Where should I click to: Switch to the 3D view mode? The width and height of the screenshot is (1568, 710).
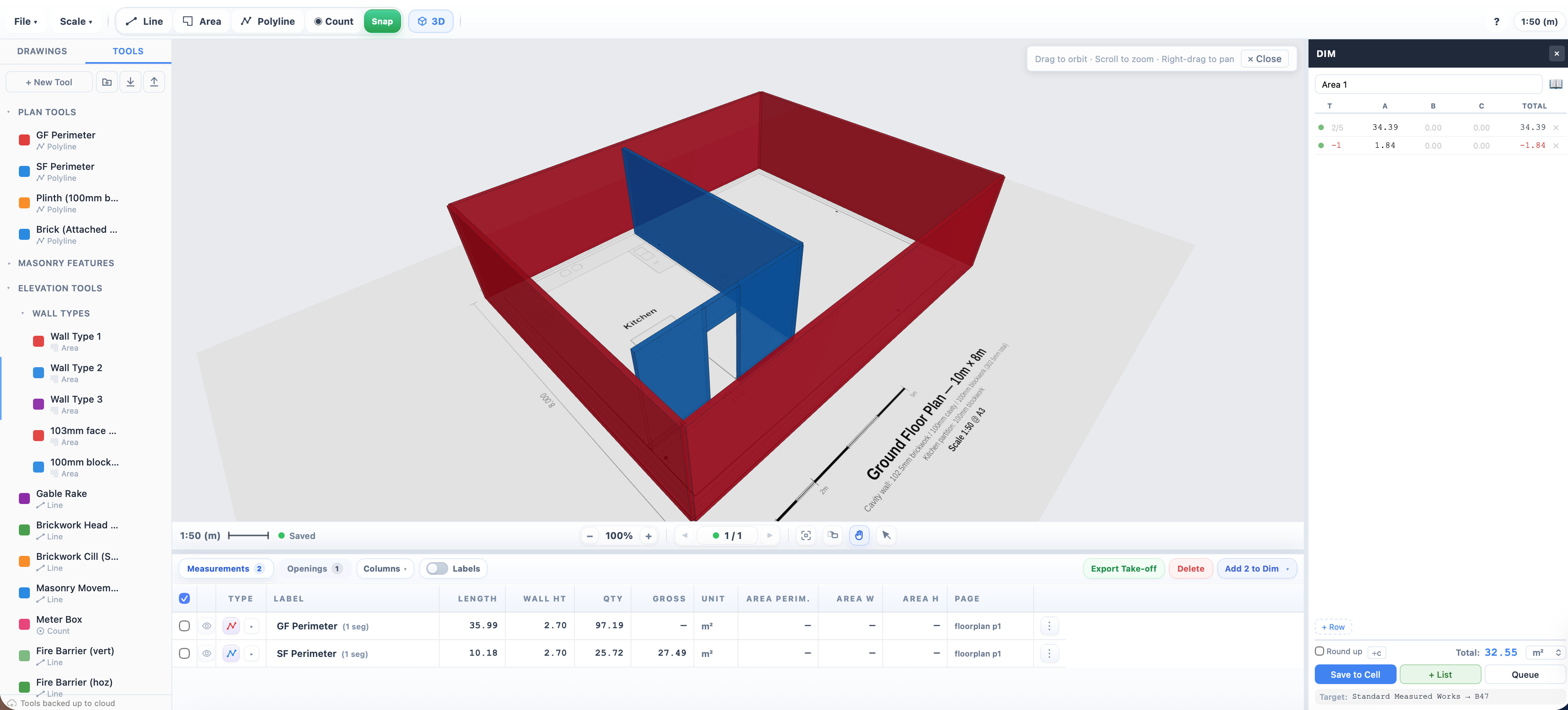[431, 21]
